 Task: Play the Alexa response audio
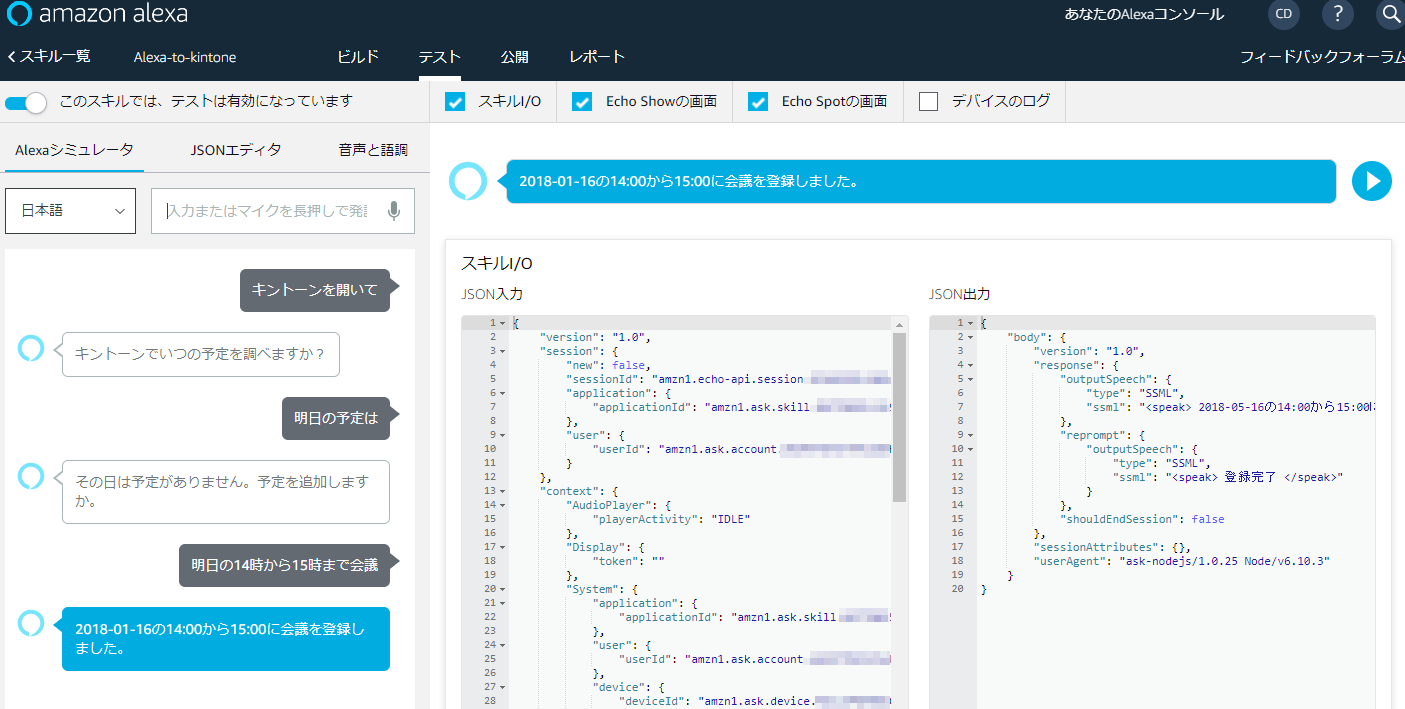click(1372, 181)
